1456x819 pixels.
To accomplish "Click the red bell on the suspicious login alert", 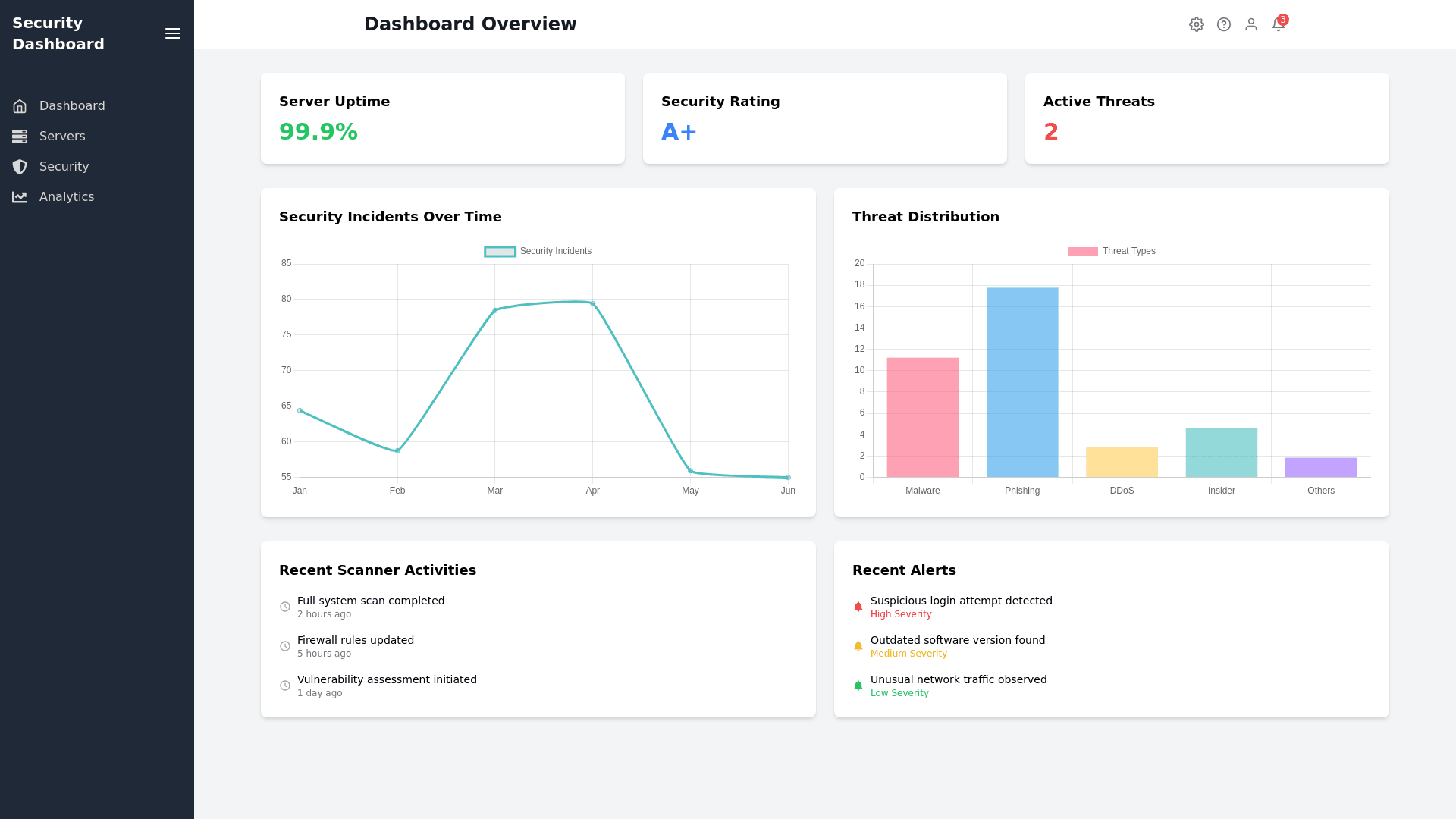I will click(858, 607).
